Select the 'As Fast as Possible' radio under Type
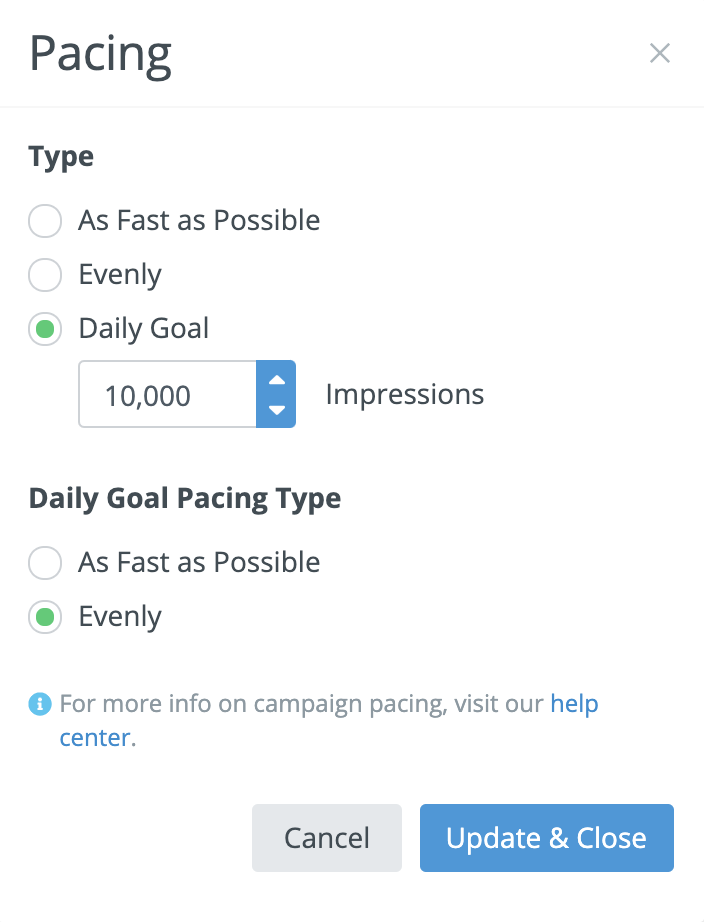The image size is (704, 922). 45,221
